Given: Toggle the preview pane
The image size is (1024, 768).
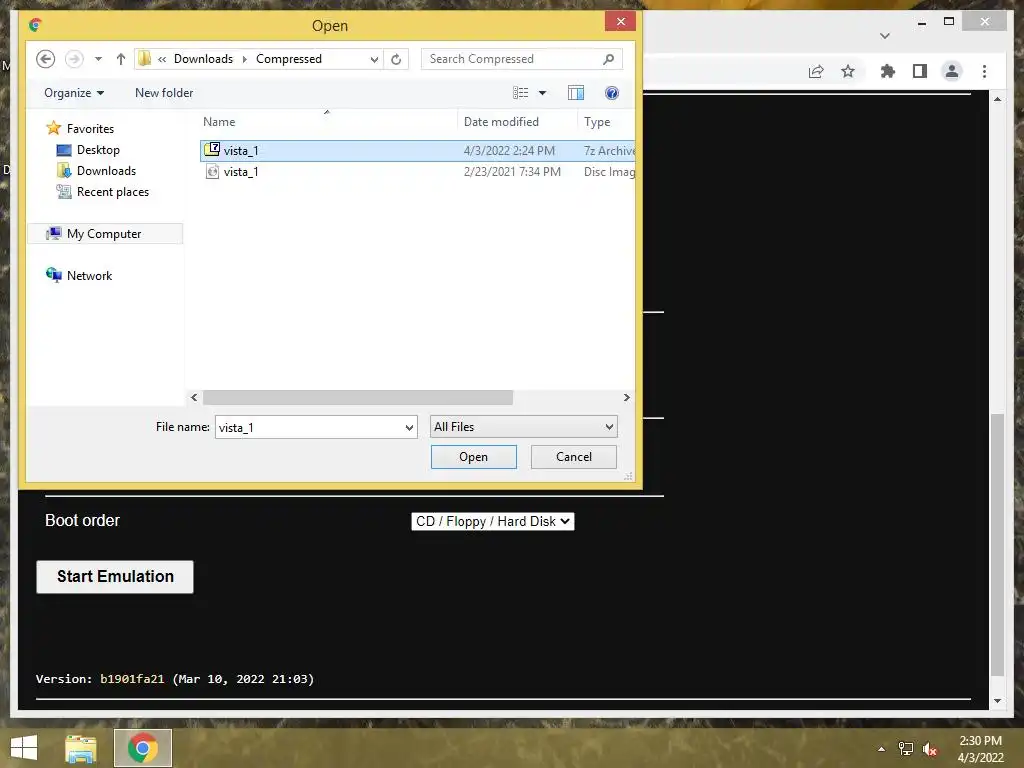Looking at the screenshot, I should [x=575, y=93].
